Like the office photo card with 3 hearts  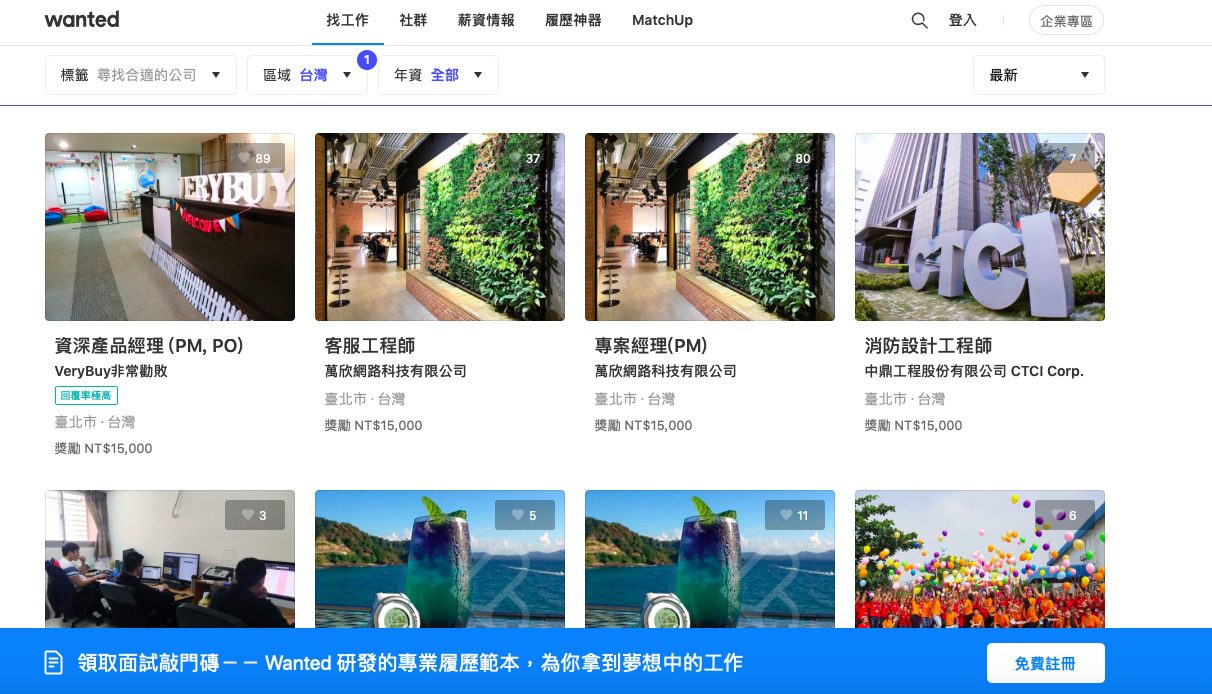tap(255, 515)
